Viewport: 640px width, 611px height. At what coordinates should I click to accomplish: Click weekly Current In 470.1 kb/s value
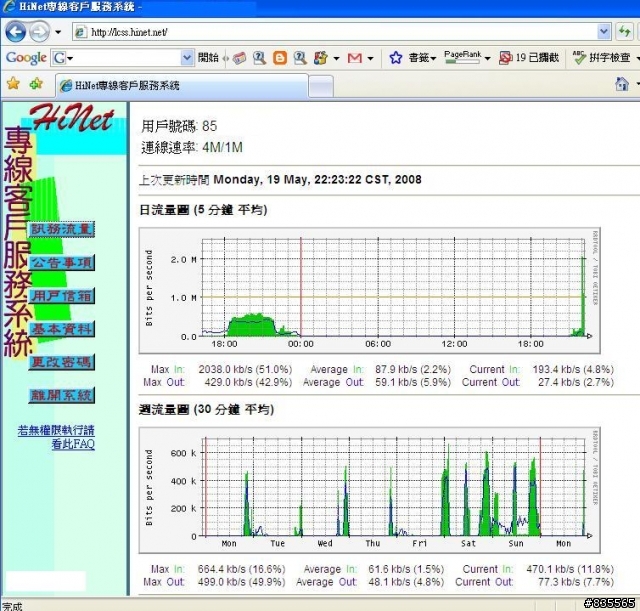tap(570, 569)
